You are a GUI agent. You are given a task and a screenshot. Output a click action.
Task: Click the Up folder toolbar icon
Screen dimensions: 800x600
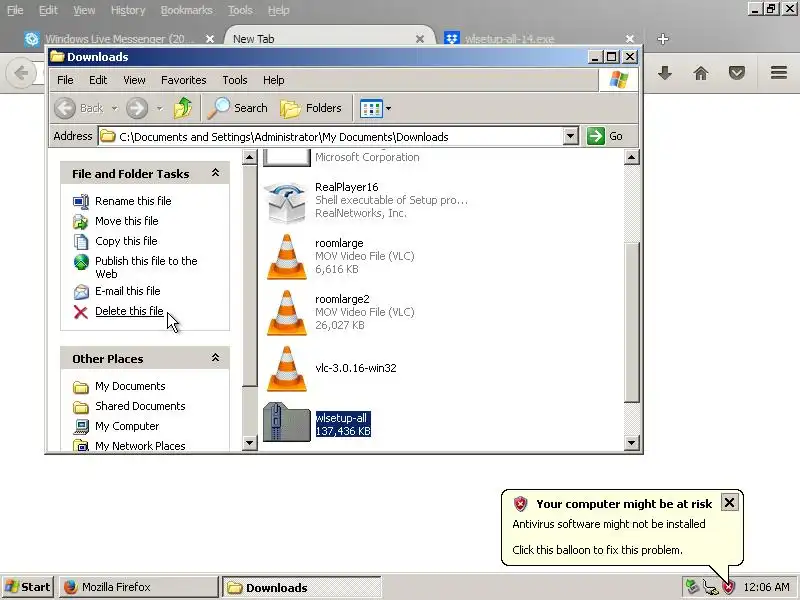pos(183,108)
